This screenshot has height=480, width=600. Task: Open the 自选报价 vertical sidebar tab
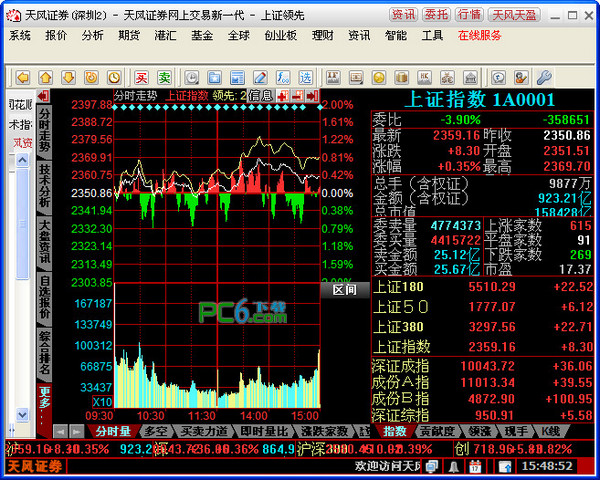(44, 297)
